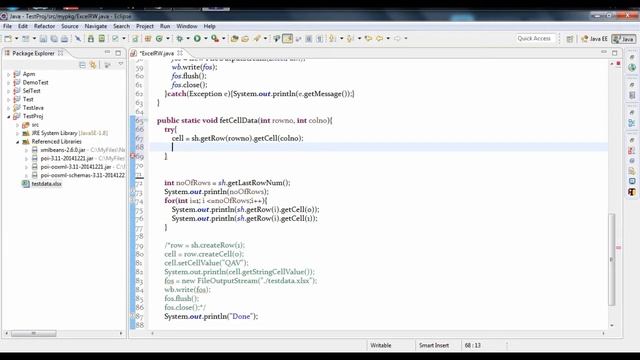
Task: Minimize the Package Explorer view
Action: pos(107,53)
